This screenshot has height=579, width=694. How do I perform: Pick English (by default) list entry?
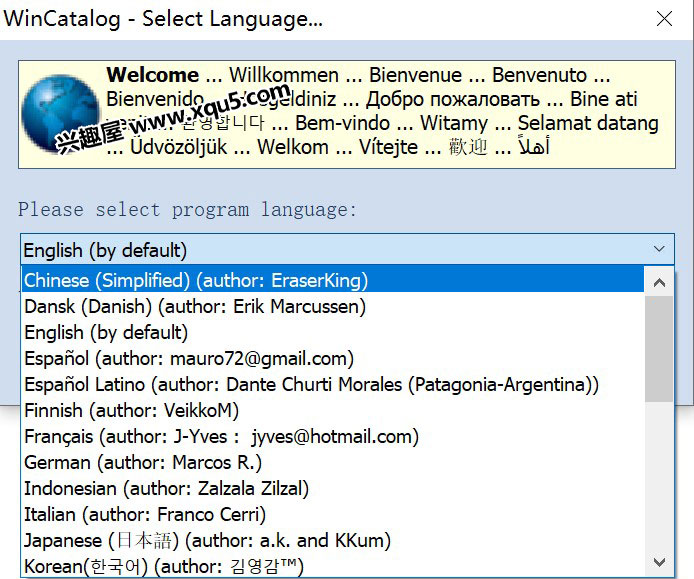[333, 332]
